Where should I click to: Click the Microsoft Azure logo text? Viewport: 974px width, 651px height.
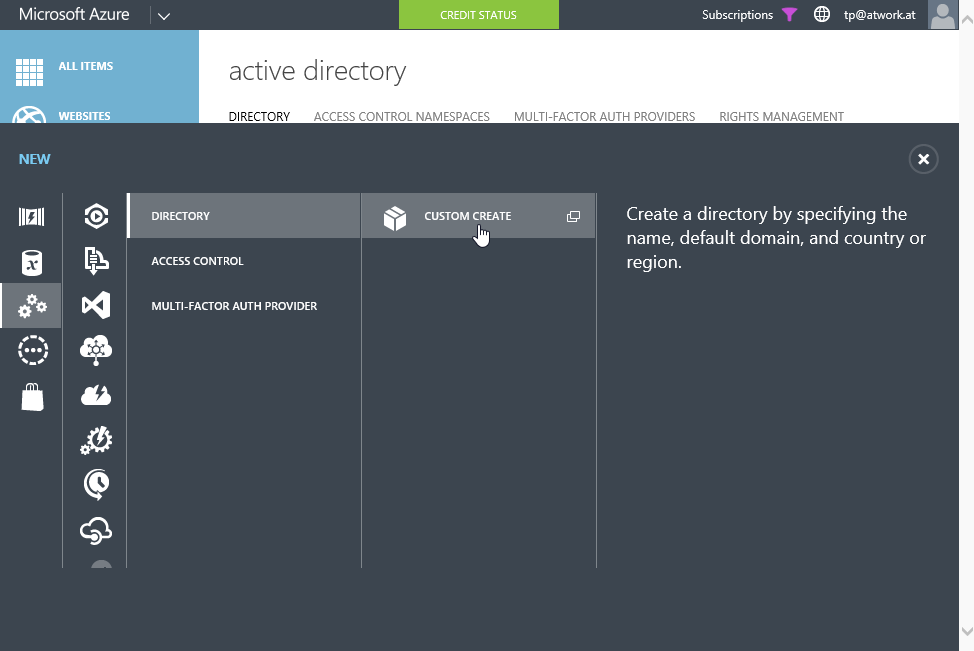(74, 14)
